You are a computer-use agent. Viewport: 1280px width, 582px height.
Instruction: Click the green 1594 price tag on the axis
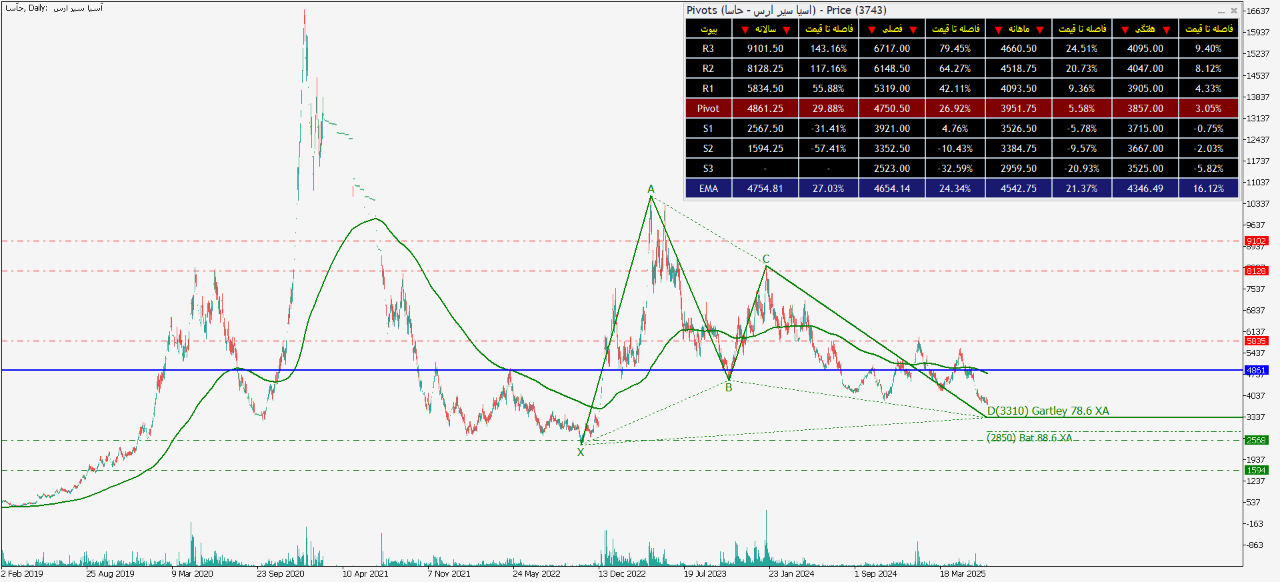[1256, 470]
